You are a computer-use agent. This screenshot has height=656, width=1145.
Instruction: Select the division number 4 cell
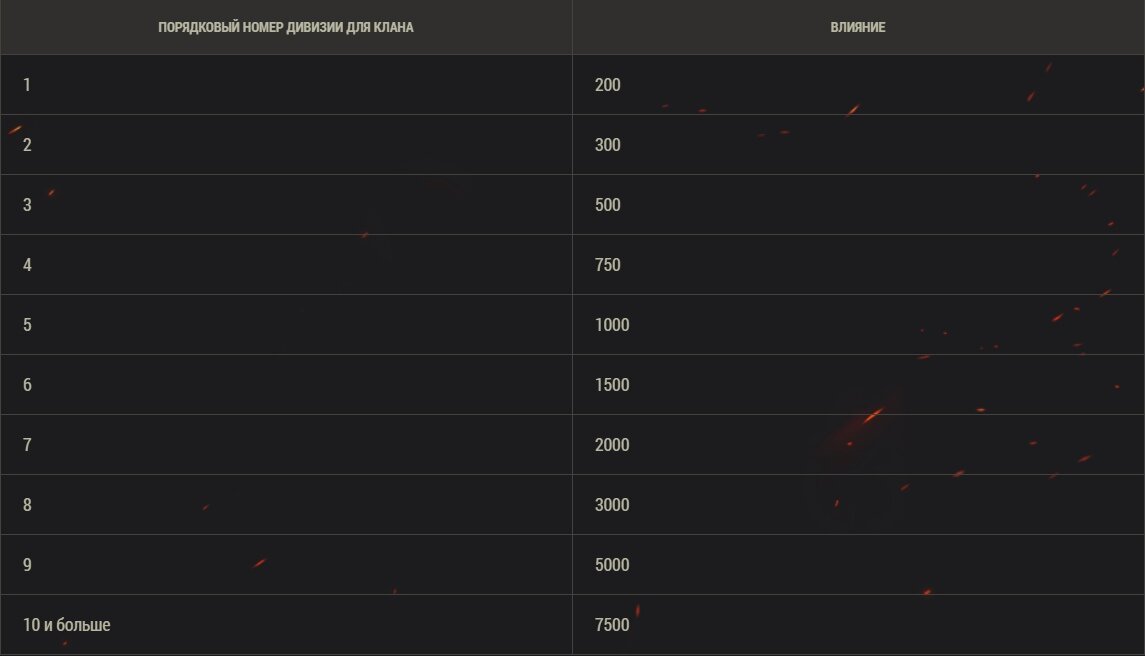coord(286,264)
